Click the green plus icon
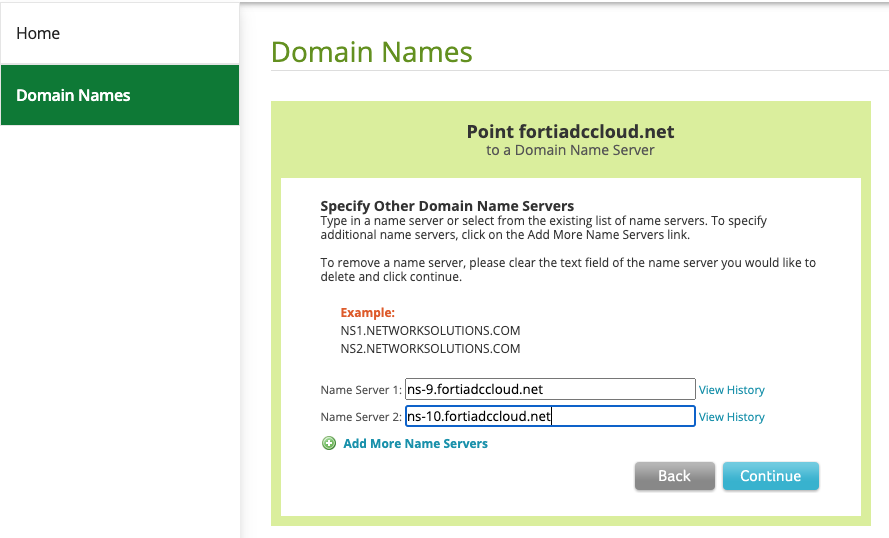889x538 pixels. point(328,443)
